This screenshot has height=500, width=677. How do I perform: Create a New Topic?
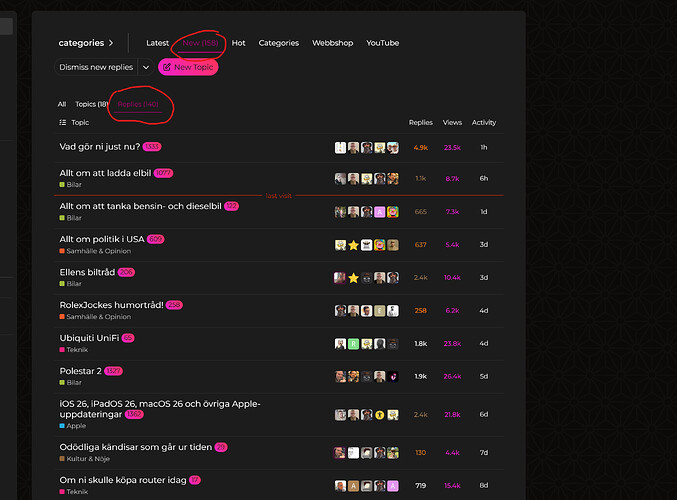click(x=188, y=67)
